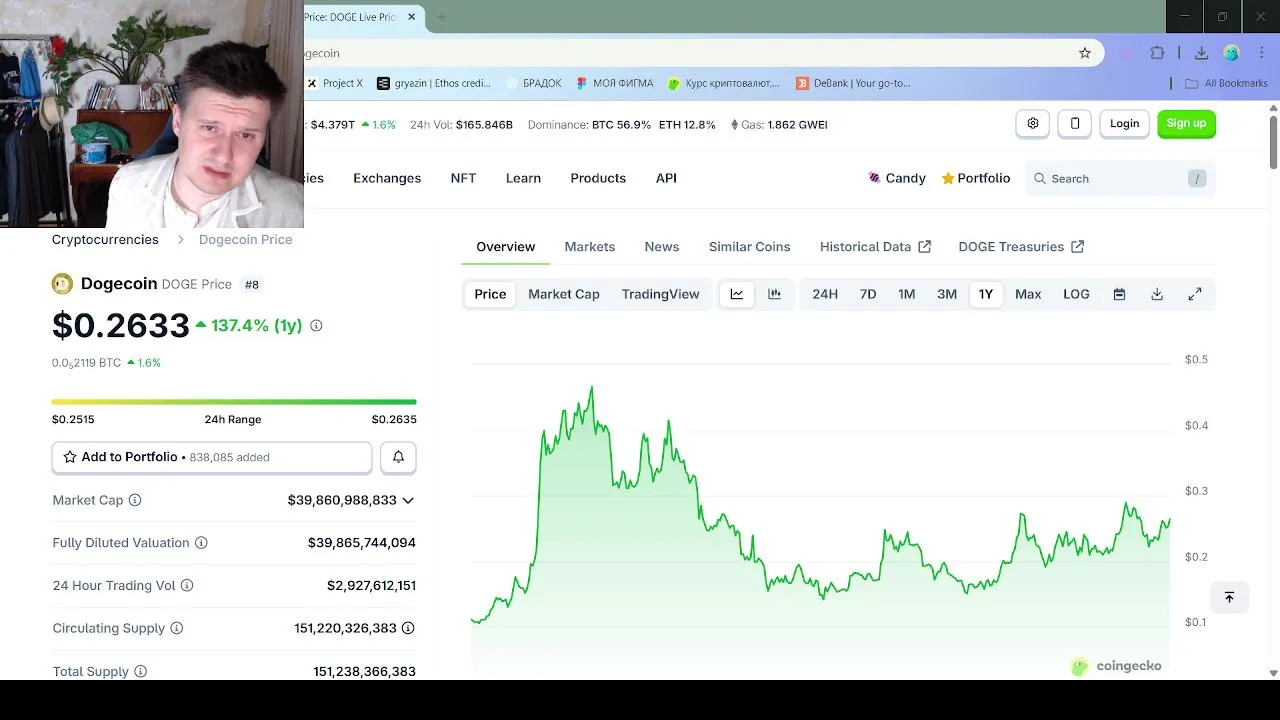Click the info icon beside Circulating Supply label

pyautogui.click(x=177, y=628)
